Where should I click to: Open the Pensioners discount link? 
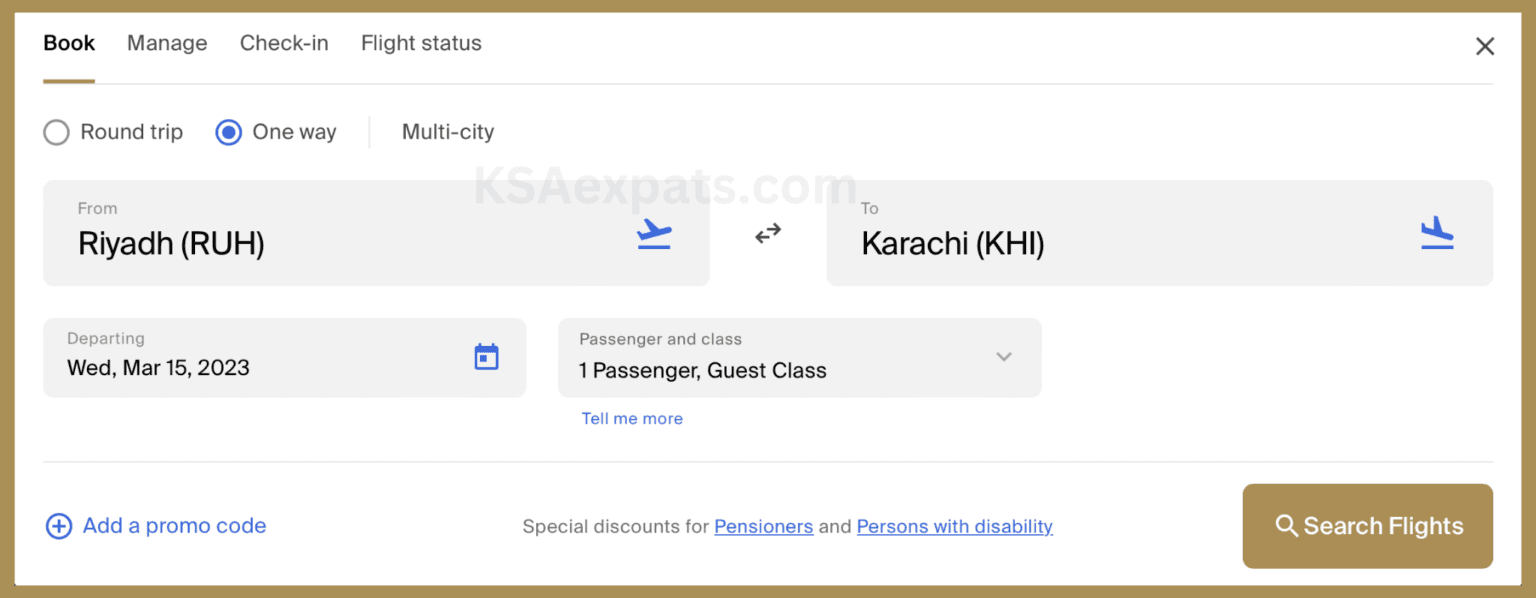pyautogui.click(x=763, y=527)
